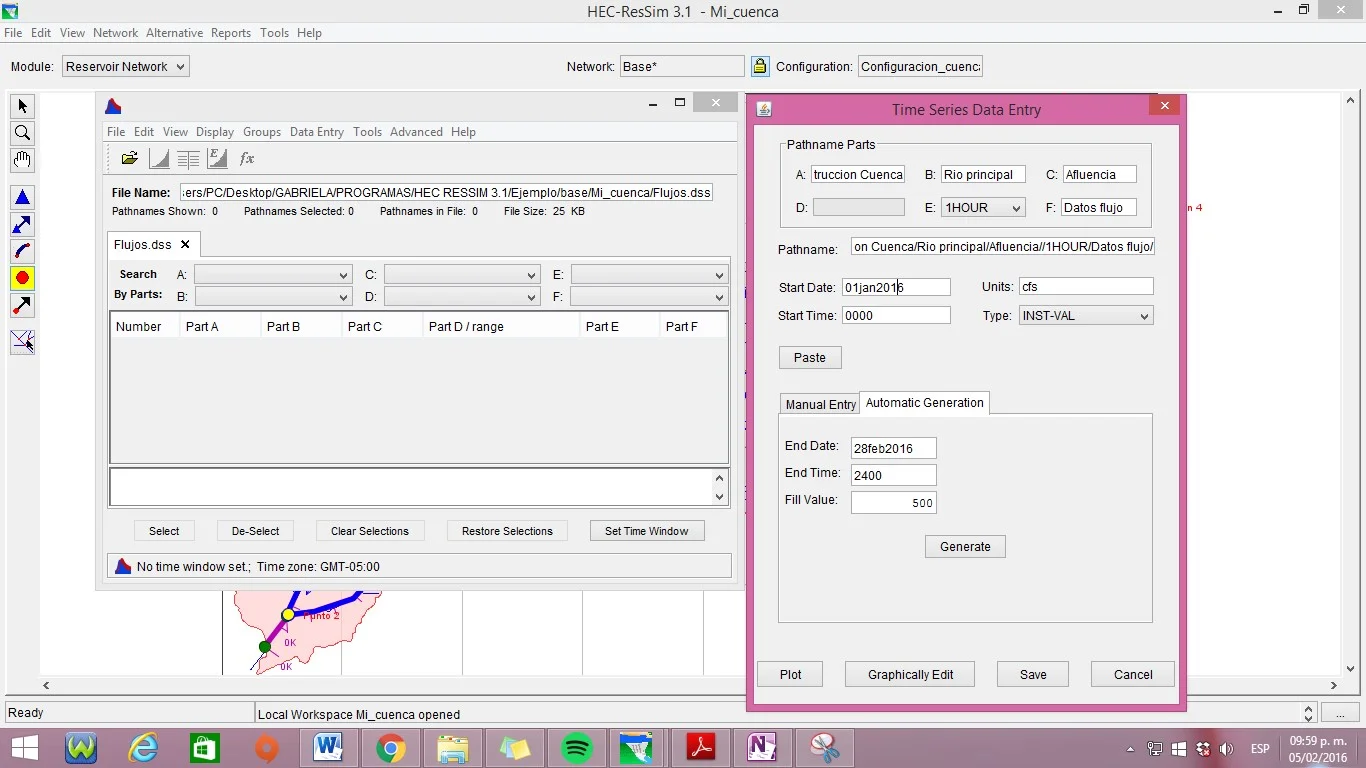Image resolution: width=1366 pixels, height=768 pixels.
Task: Open OneNote from the taskbar
Action: 762,748
